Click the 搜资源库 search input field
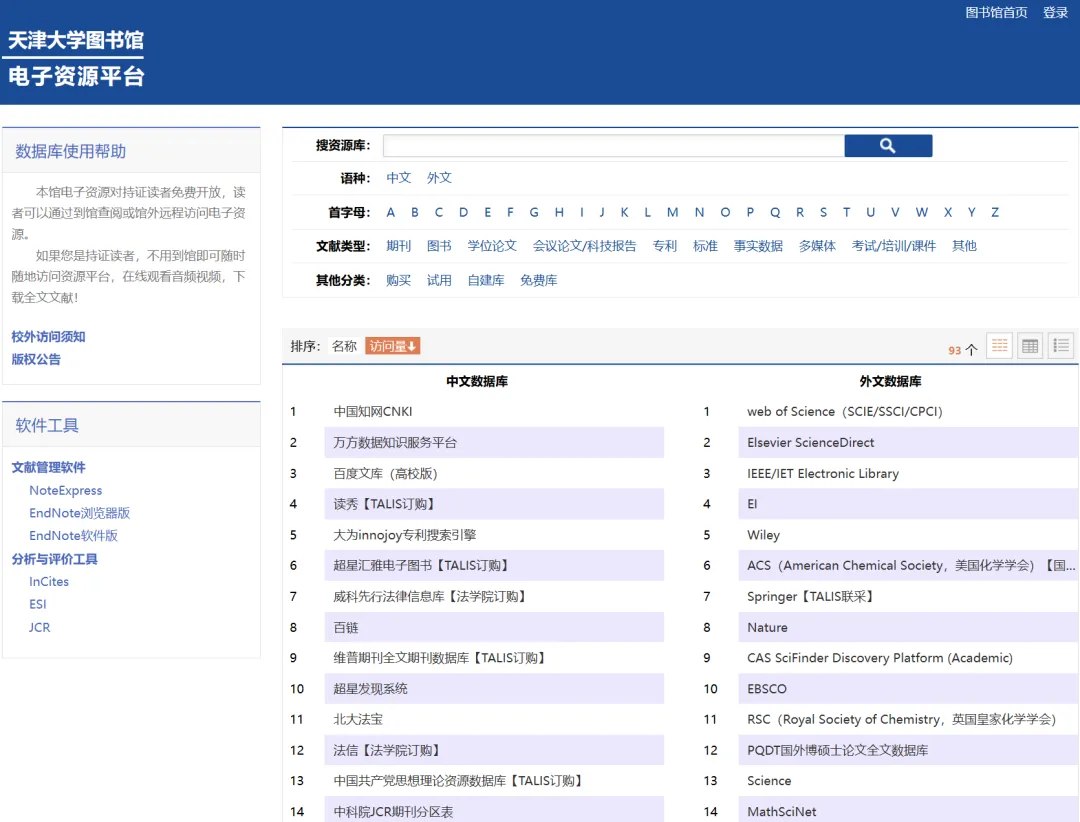 click(613, 146)
